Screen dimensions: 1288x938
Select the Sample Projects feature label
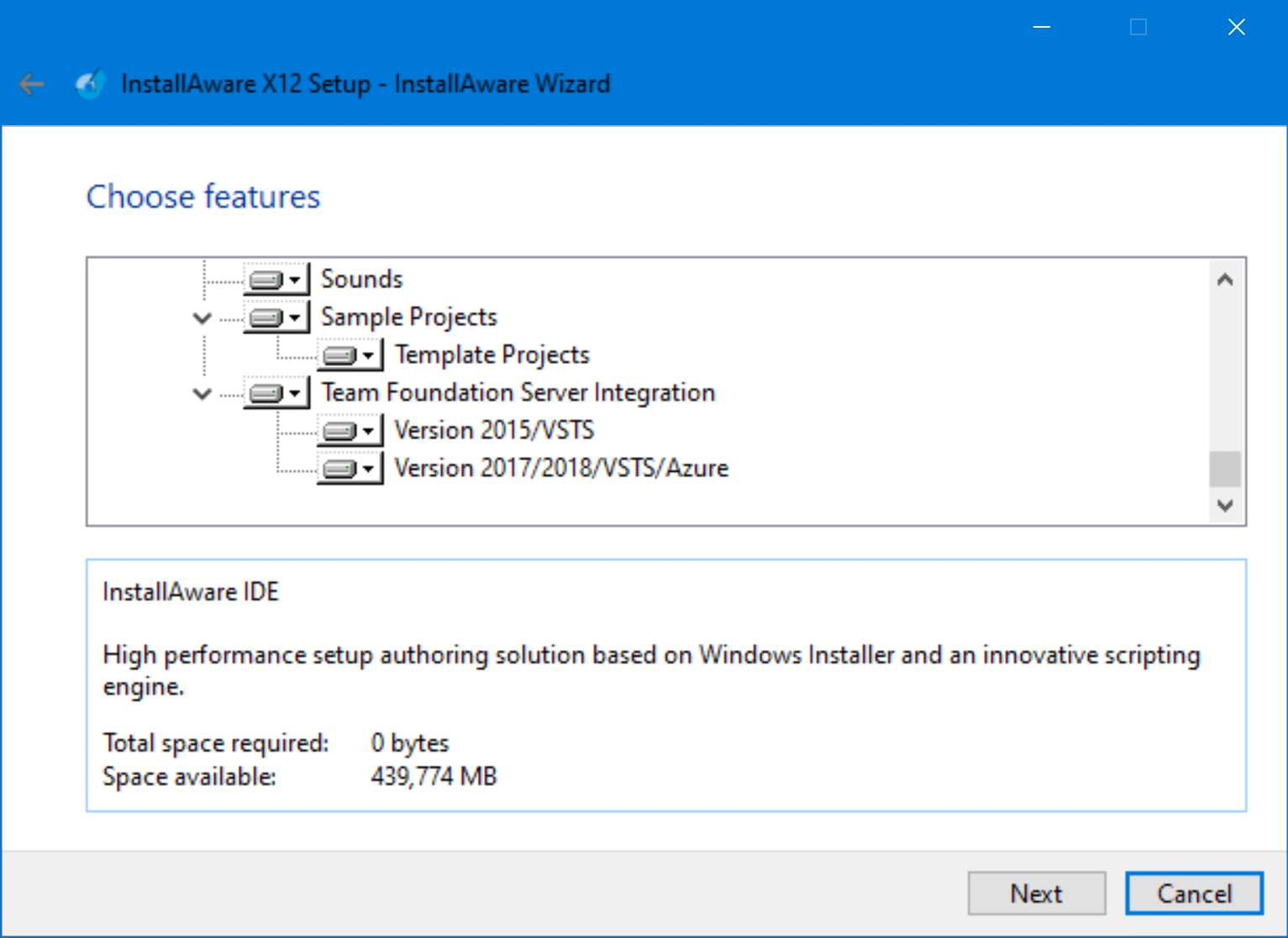[409, 317]
